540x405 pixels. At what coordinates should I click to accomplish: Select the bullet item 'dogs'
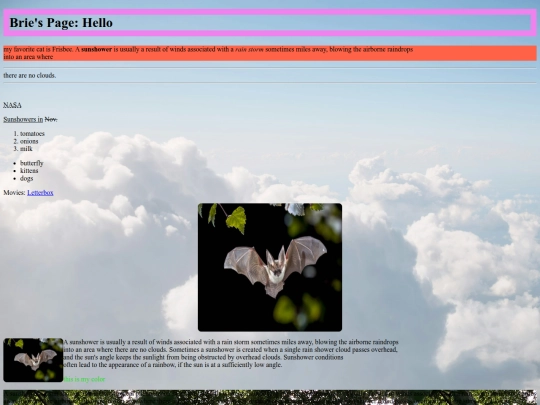coord(27,178)
